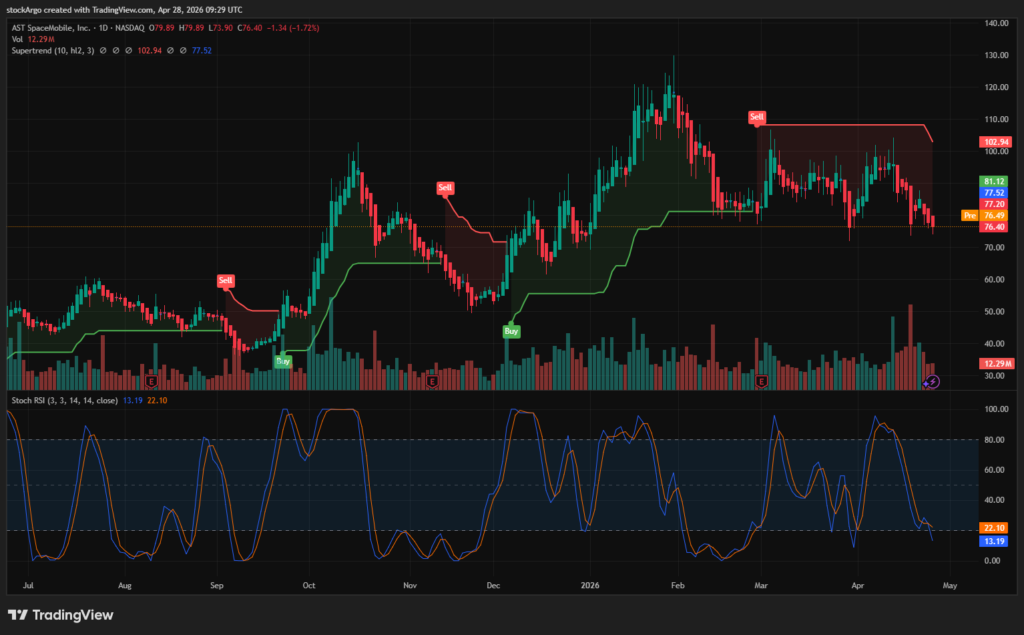Click the TradingView logo

61,615
